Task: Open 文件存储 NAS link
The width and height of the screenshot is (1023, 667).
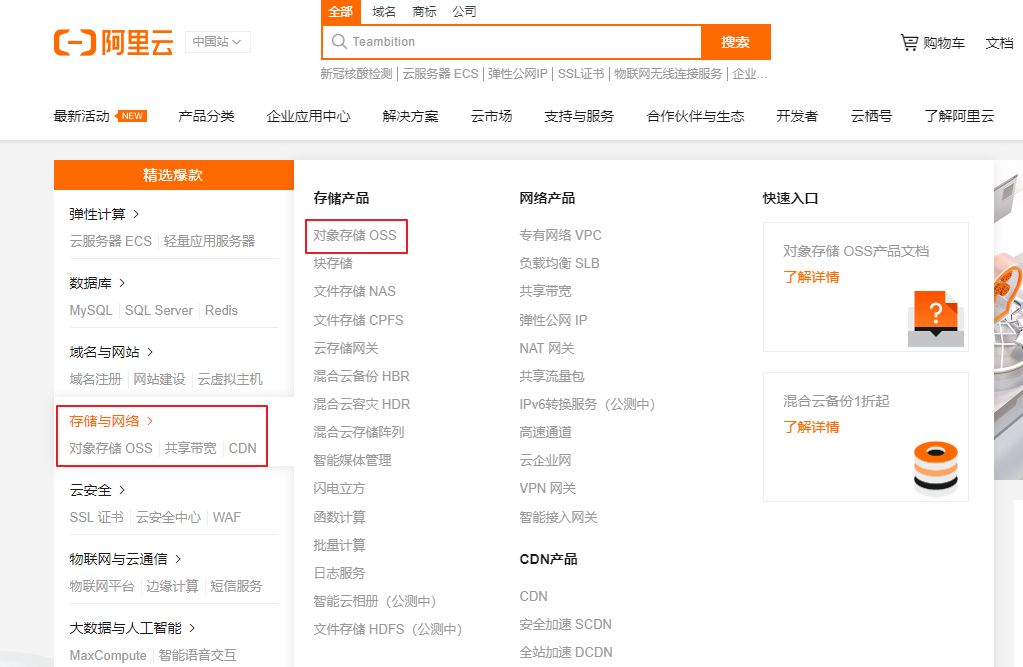Action: pyautogui.click(x=354, y=291)
